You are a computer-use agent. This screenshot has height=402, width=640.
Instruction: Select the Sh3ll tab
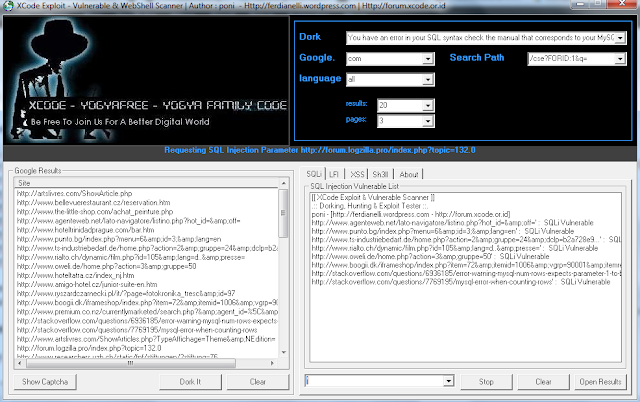click(x=380, y=174)
